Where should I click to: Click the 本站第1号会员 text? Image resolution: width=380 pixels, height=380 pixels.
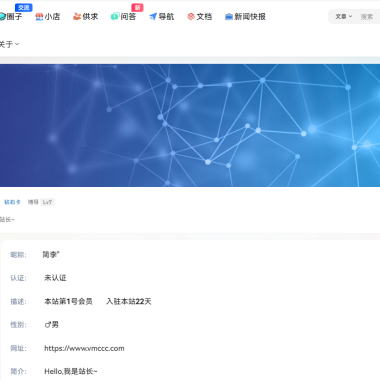click(x=68, y=302)
